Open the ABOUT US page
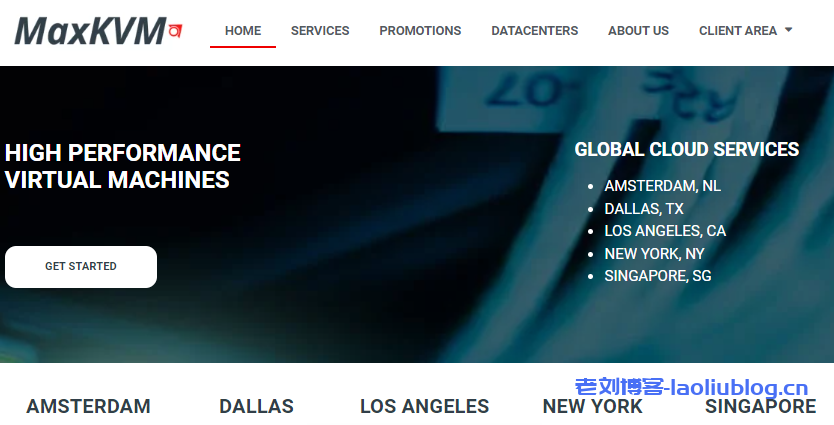Viewport: 834px width, 425px height. click(638, 31)
